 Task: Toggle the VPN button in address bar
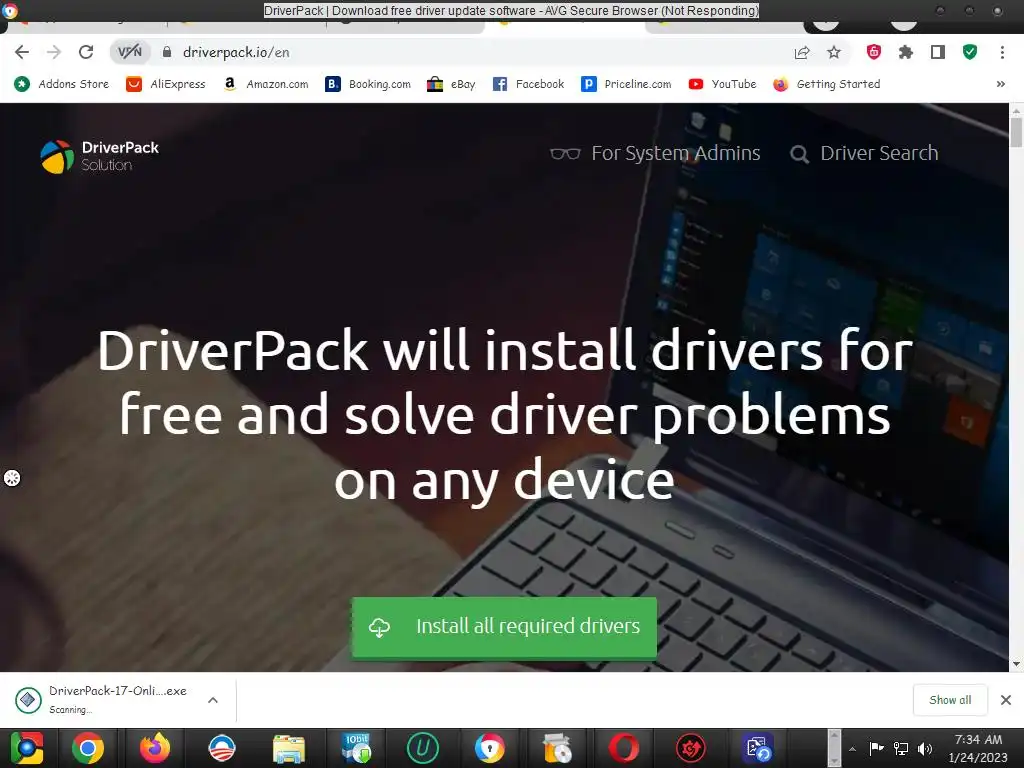pos(129,52)
